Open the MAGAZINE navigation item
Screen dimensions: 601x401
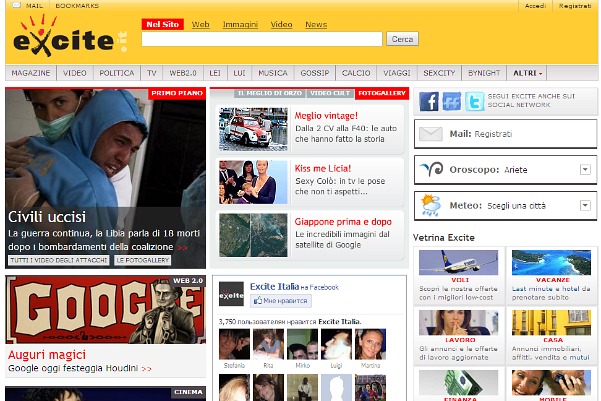(x=31, y=73)
